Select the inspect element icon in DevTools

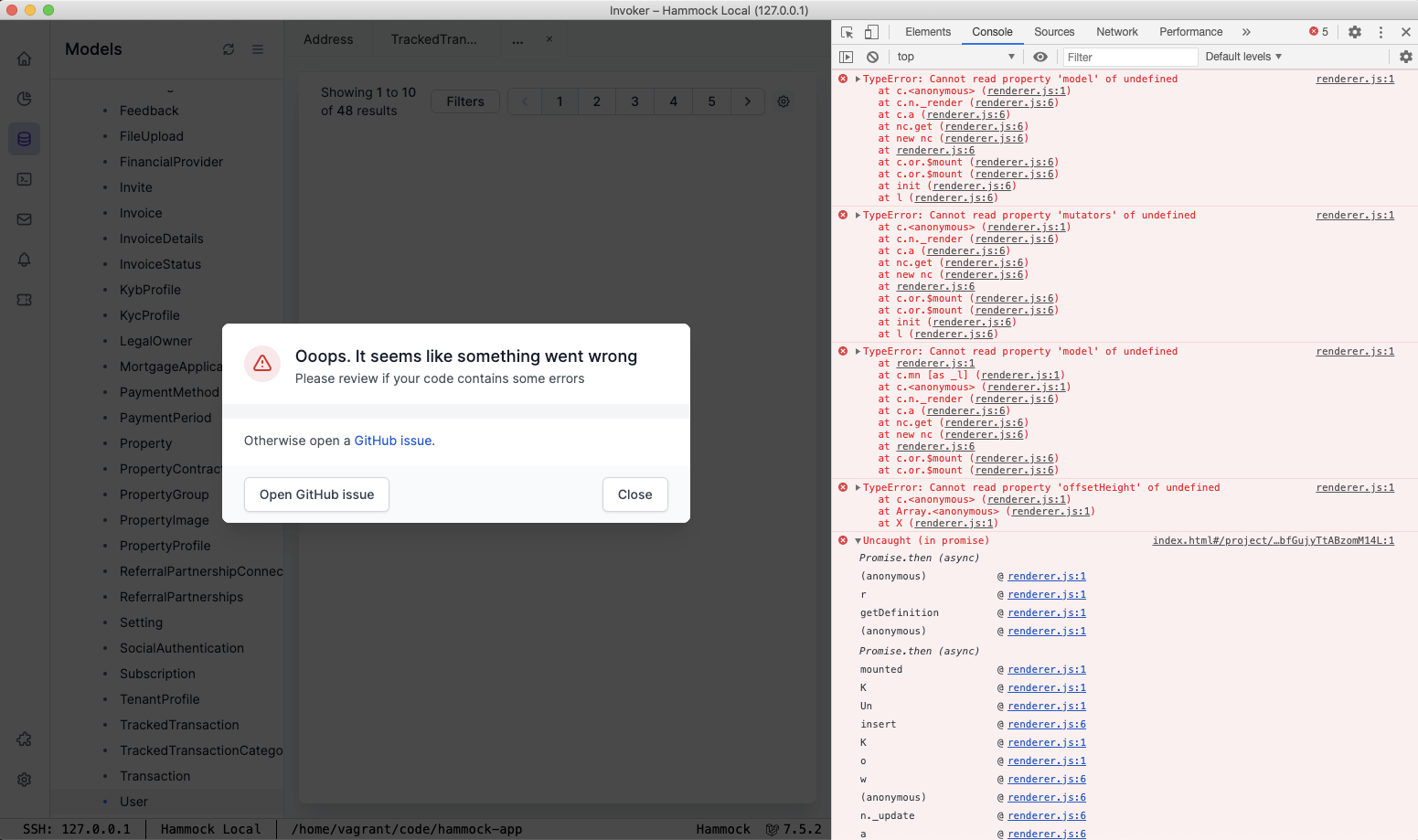pos(846,32)
